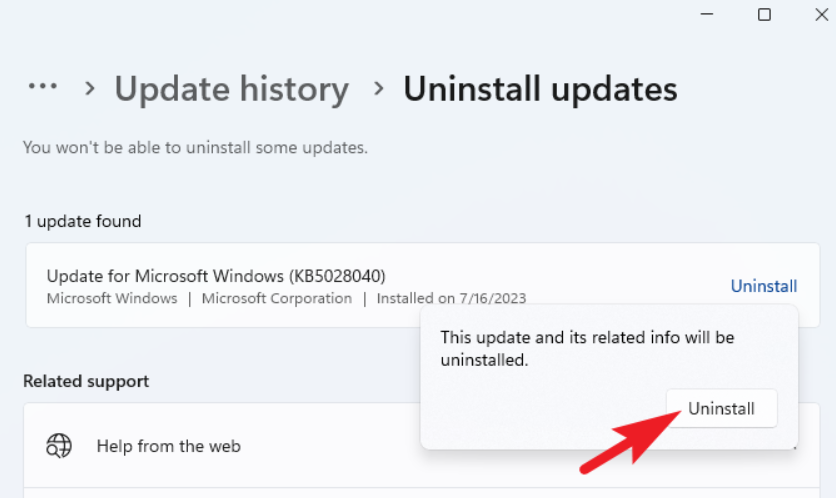Expand the Help from the web section
Screen dimensions: 836x498
pos(168,446)
